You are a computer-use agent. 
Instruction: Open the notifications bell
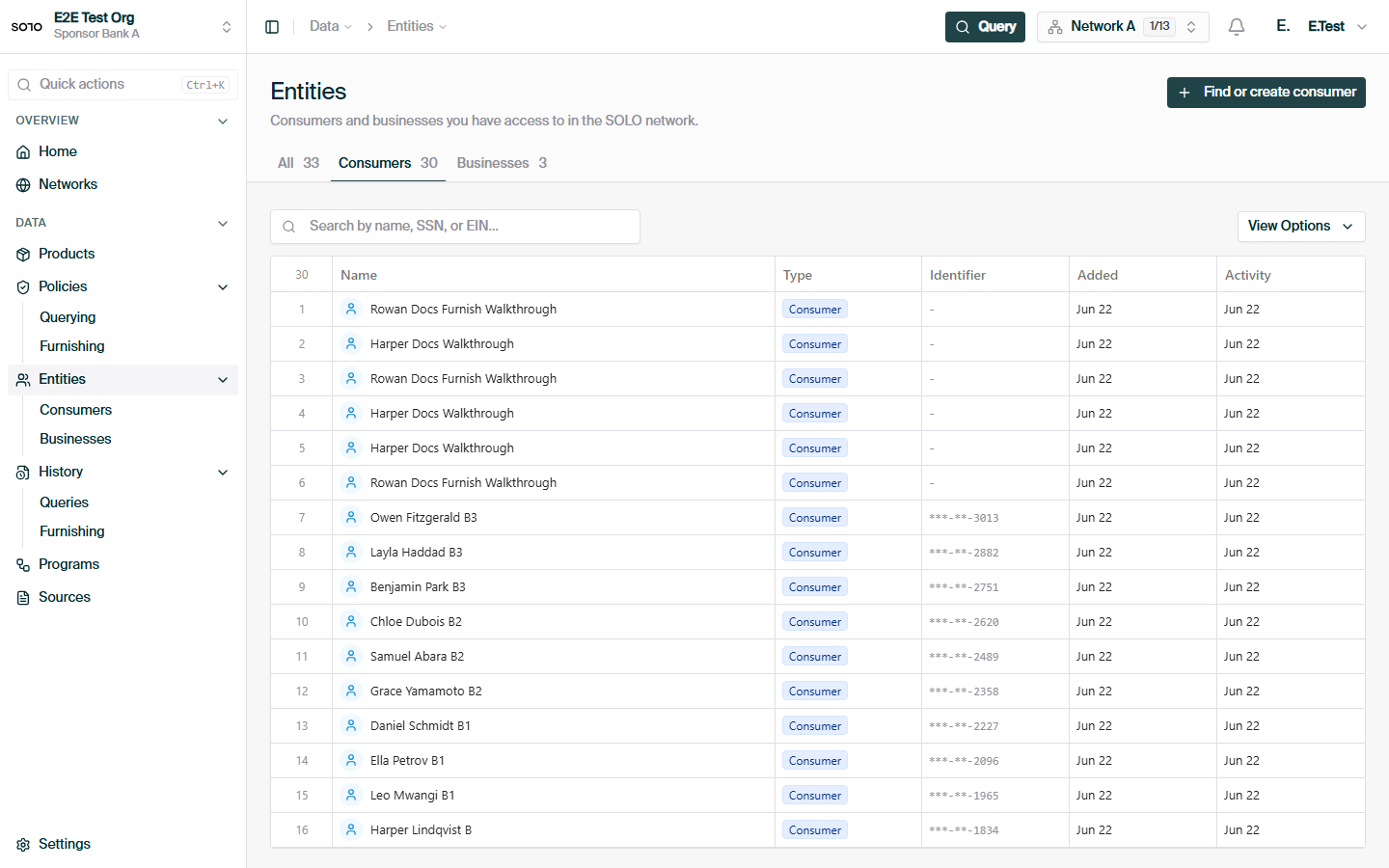tap(1237, 27)
